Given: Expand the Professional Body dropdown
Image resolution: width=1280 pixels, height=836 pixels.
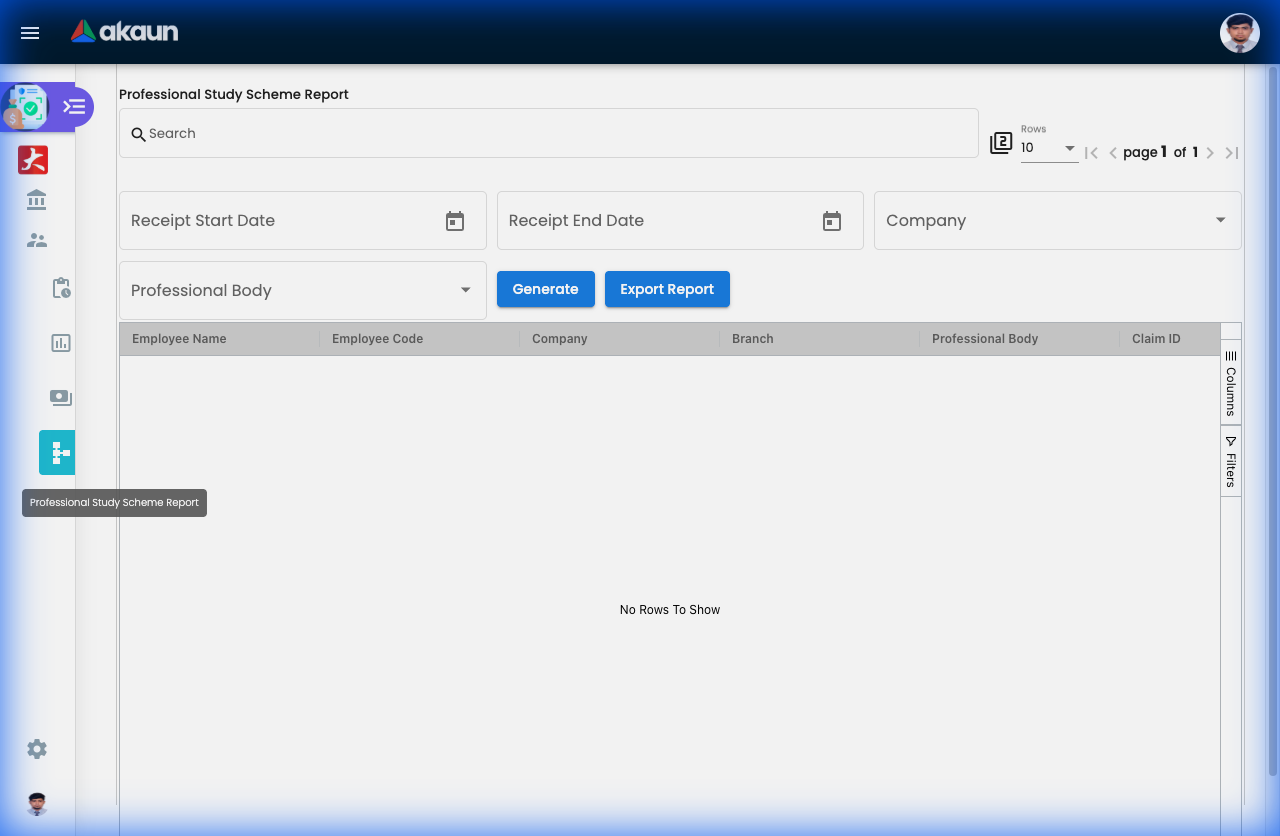Looking at the screenshot, I should point(465,290).
